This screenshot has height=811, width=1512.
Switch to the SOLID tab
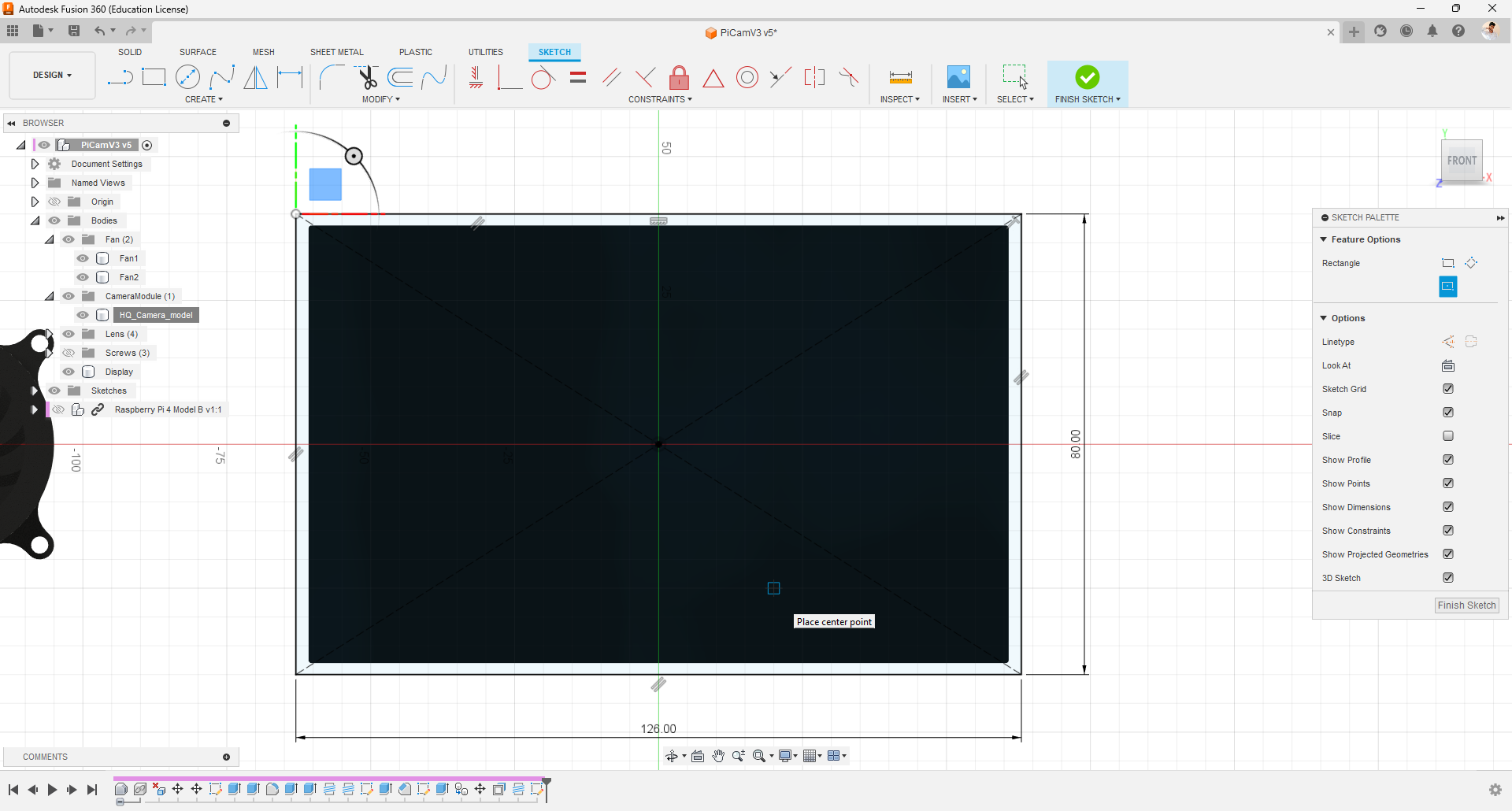130,52
